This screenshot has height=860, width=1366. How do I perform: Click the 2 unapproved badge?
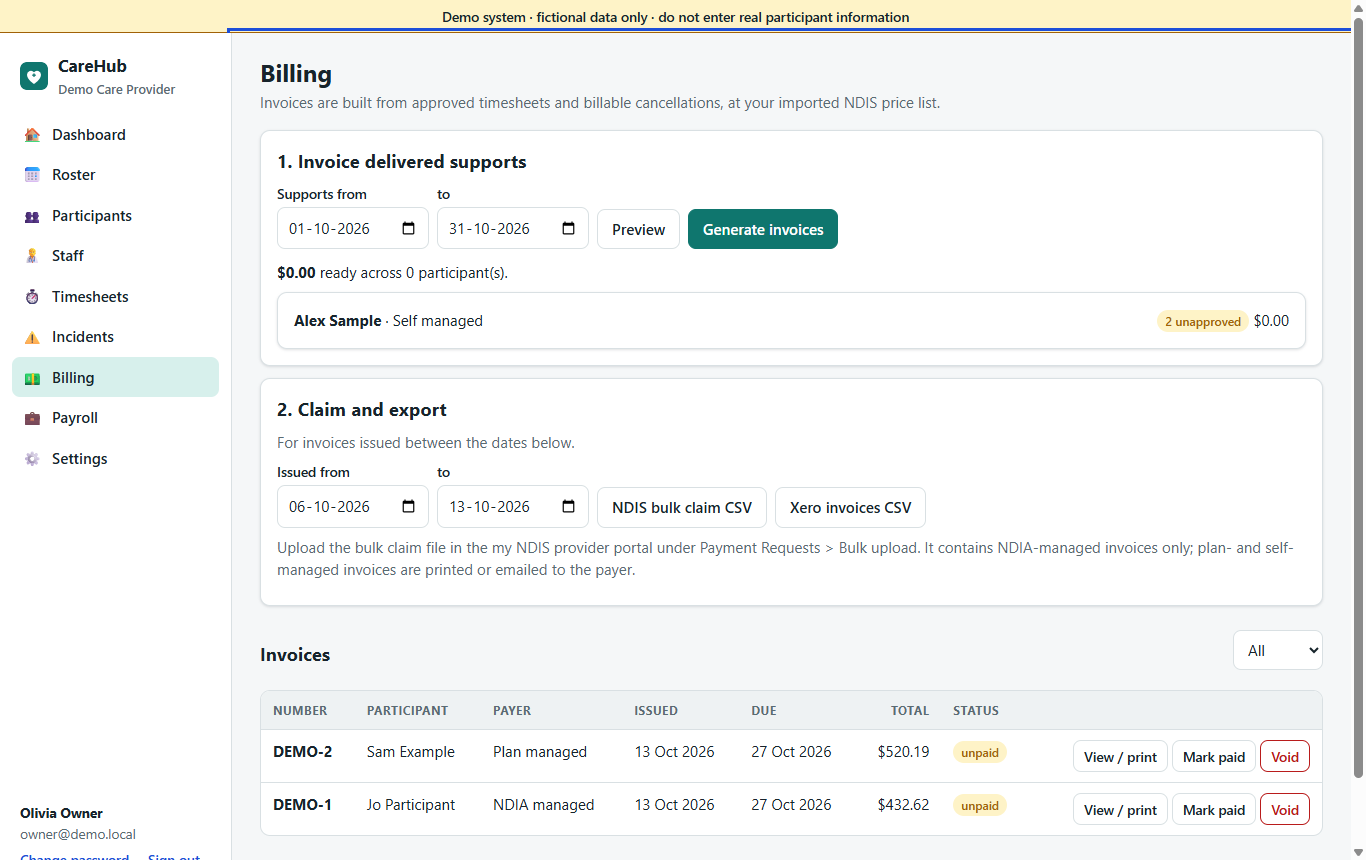click(1203, 321)
